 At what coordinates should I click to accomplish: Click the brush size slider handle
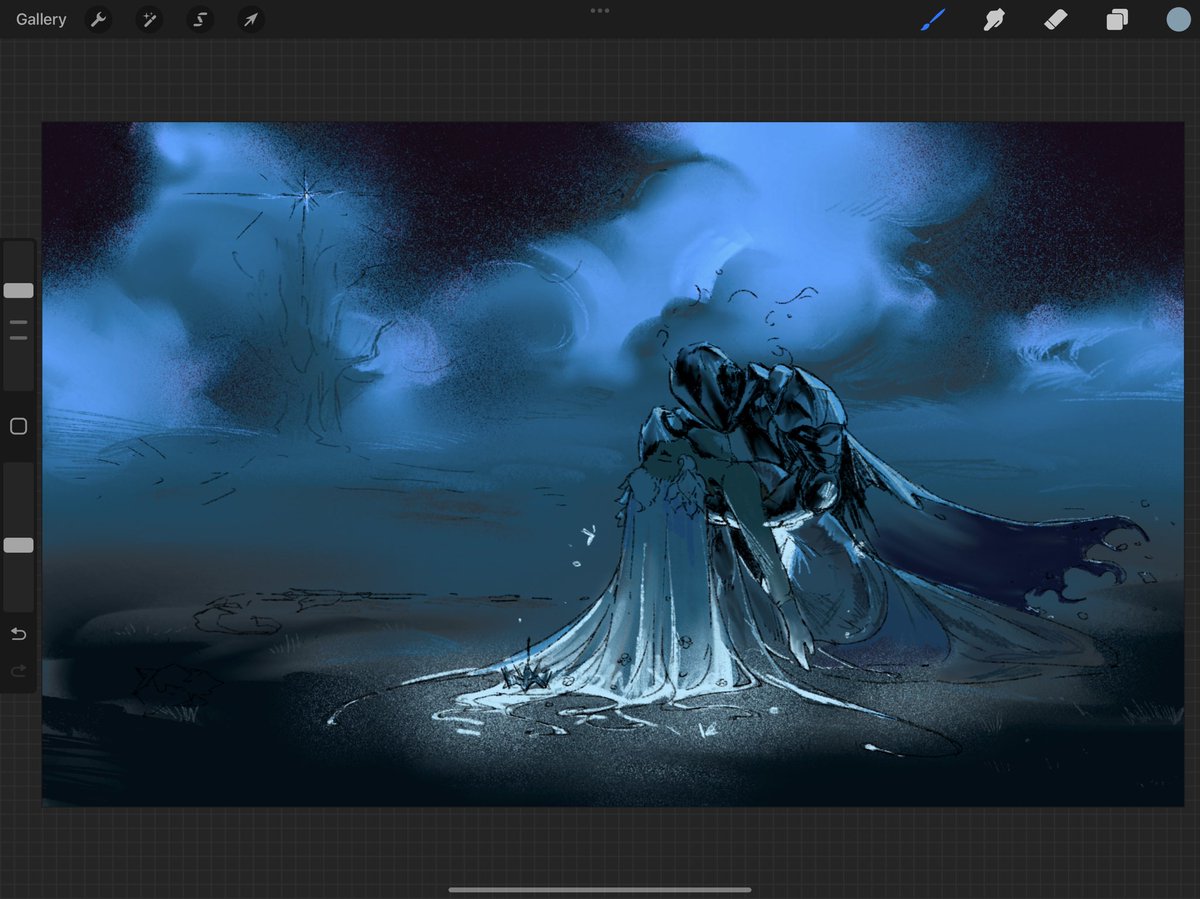coord(18,290)
